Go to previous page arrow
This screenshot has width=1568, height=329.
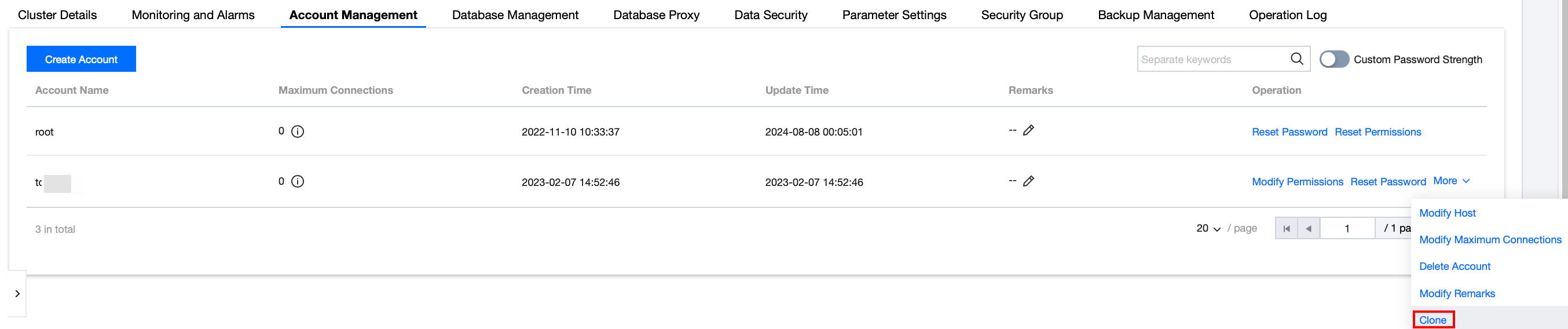(x=1308, y=228)
